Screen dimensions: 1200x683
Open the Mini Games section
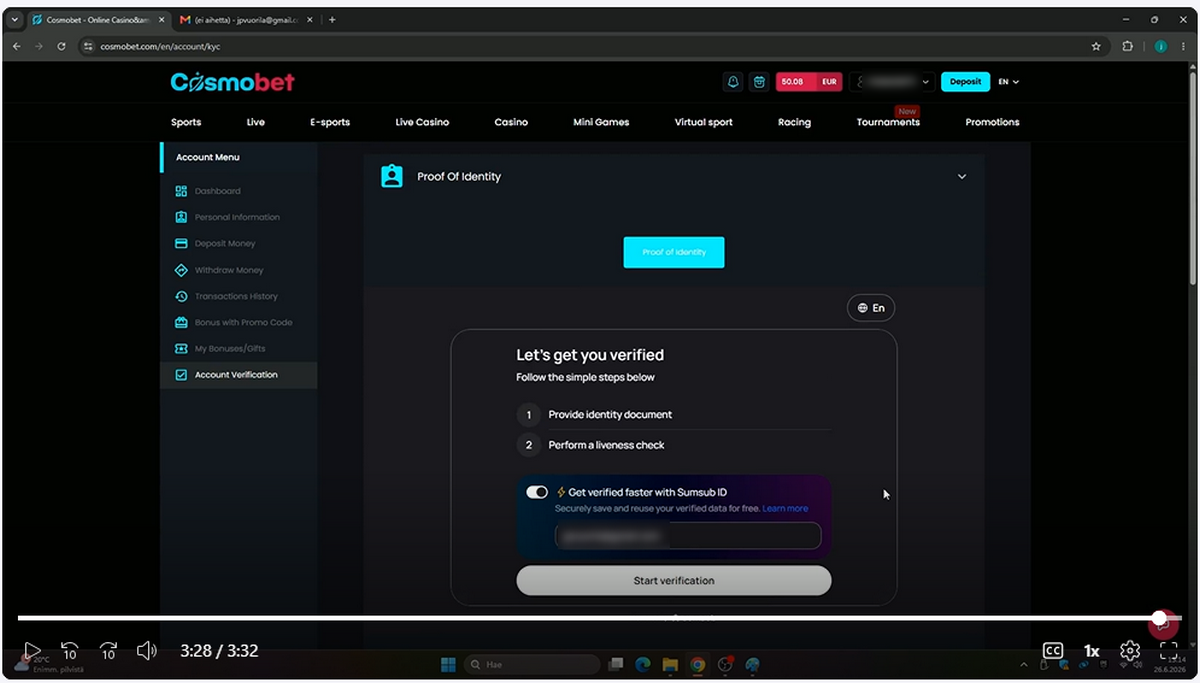pyautogui.click(x=601, y=122)
